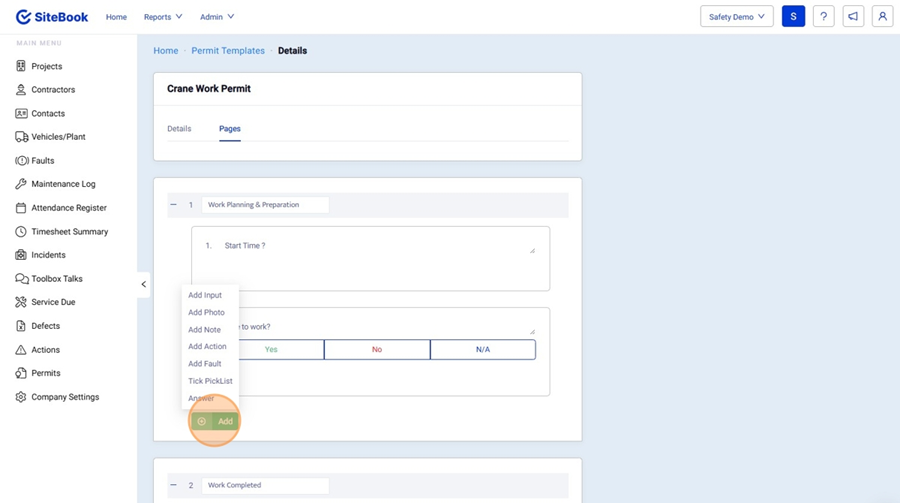
Task: Click the help question mark icon
Action: pos(823,17)
